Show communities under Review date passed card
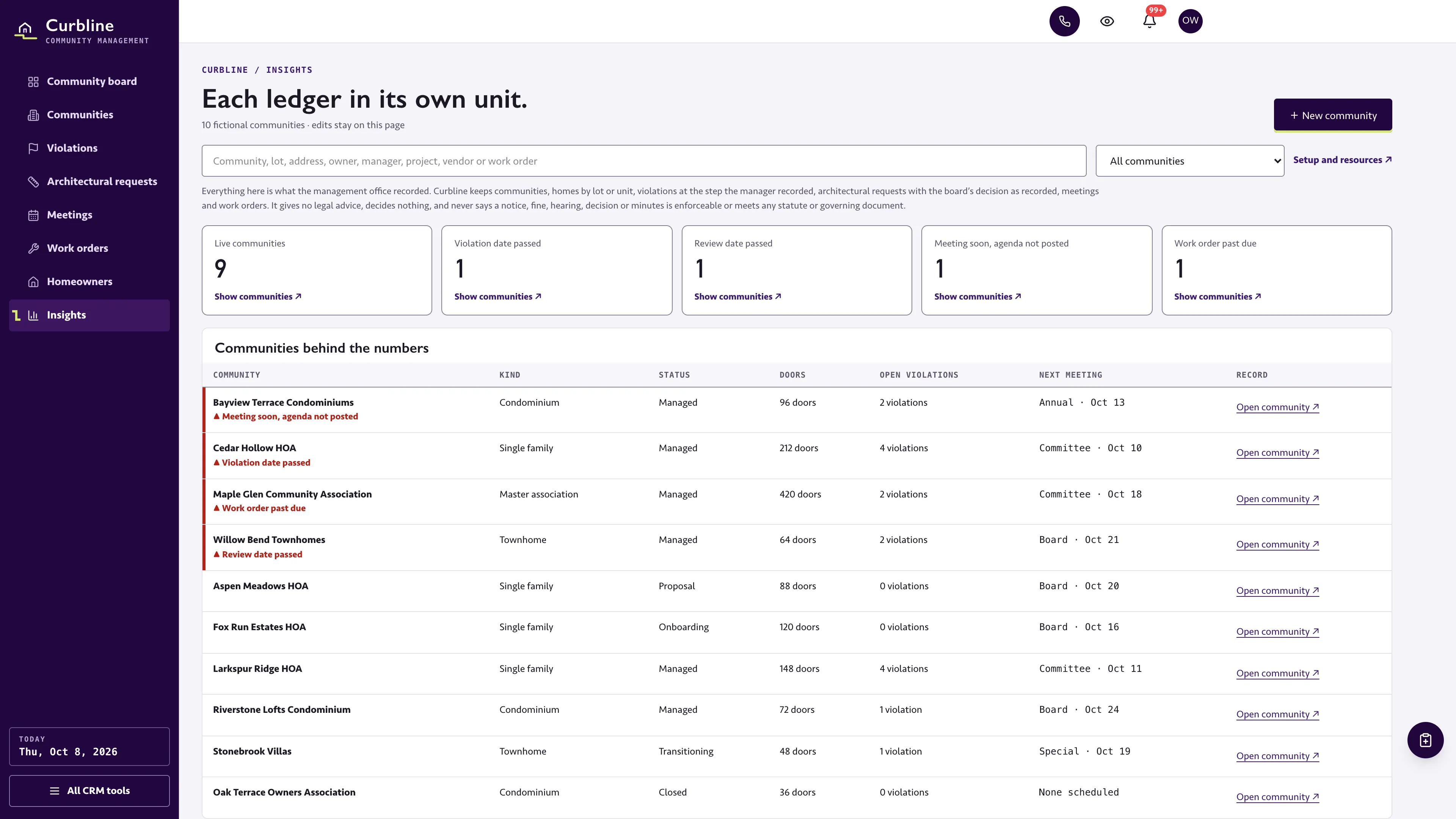 pos(737,296)
